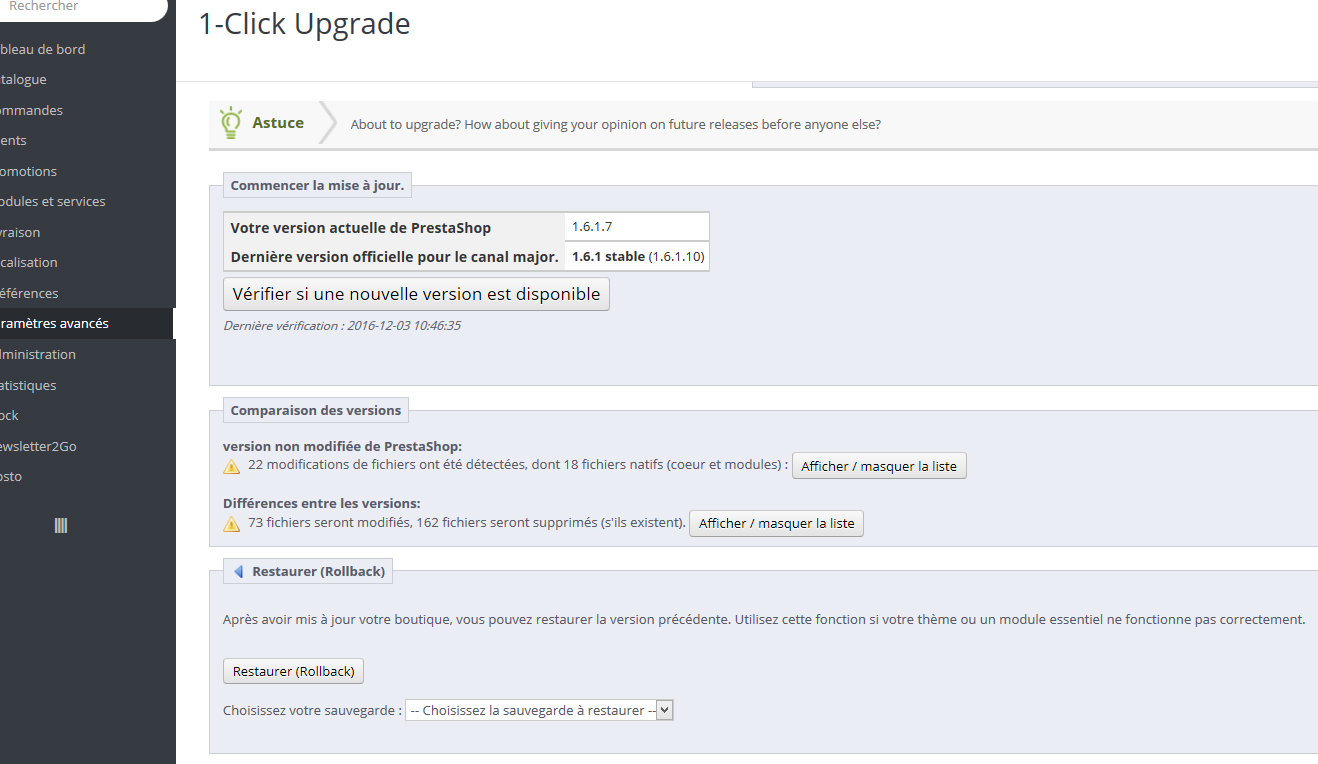Click the Restaurer (Rollback) button

(294, 671)
